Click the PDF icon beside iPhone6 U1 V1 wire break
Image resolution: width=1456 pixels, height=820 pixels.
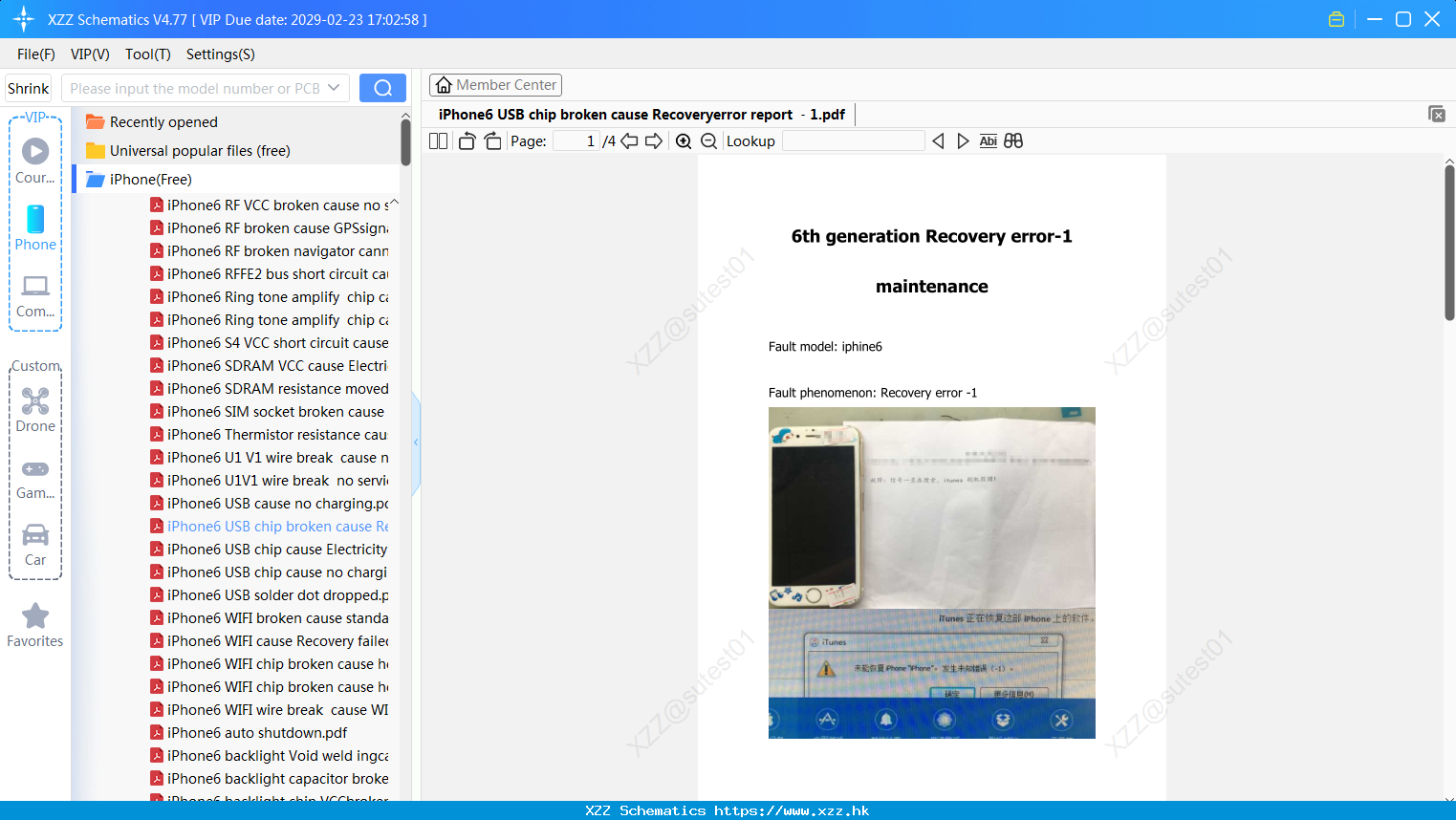click(x=157, y=458)
